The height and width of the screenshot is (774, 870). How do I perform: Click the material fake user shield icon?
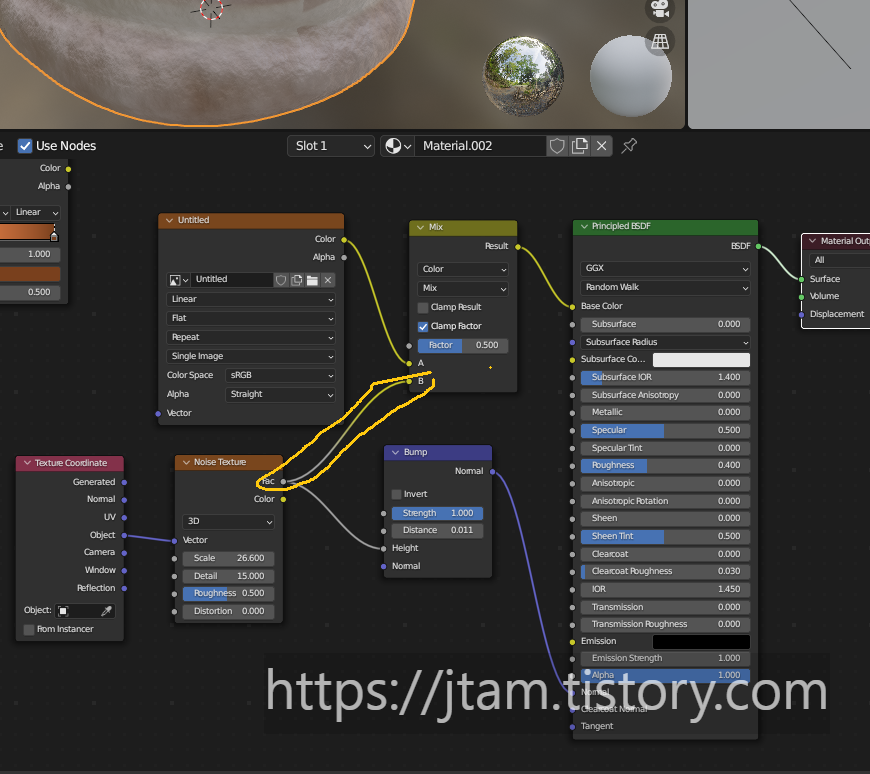click(x=557, y=146)
